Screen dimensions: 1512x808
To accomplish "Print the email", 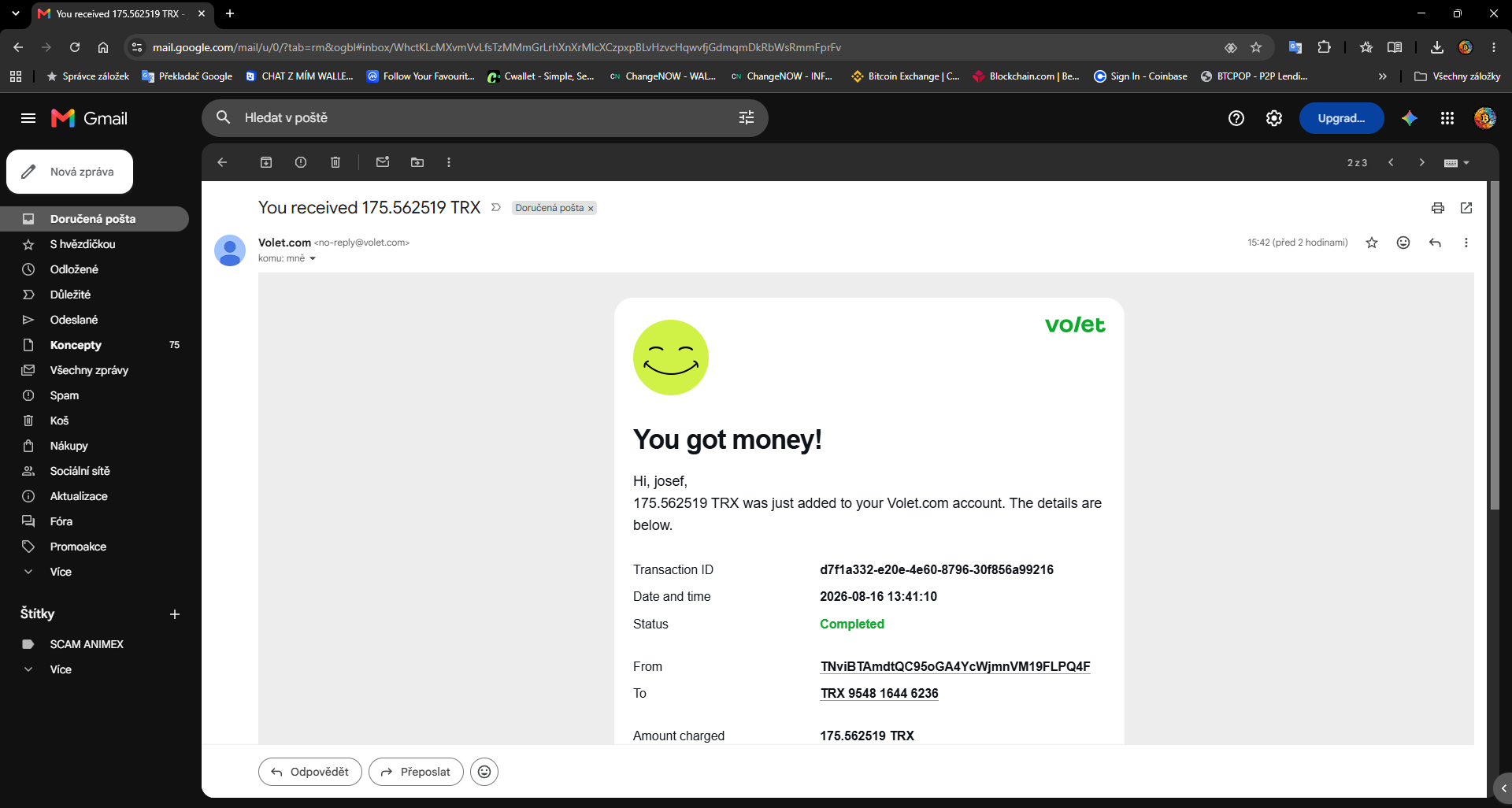I will point(1438,208).
